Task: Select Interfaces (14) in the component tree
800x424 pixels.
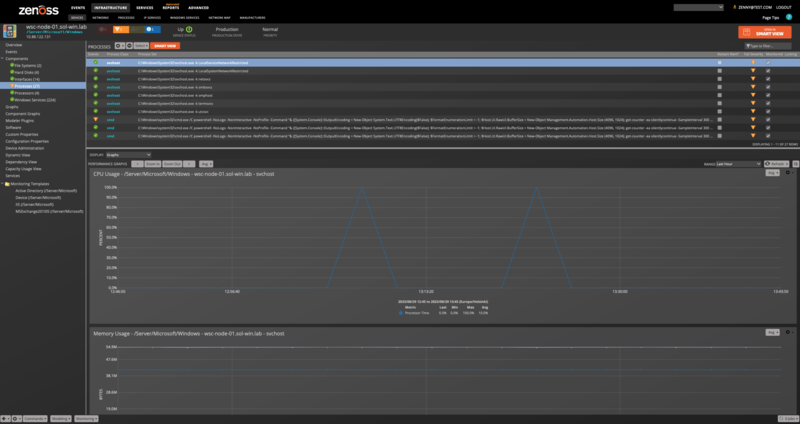Action: (x=27, y=79)
